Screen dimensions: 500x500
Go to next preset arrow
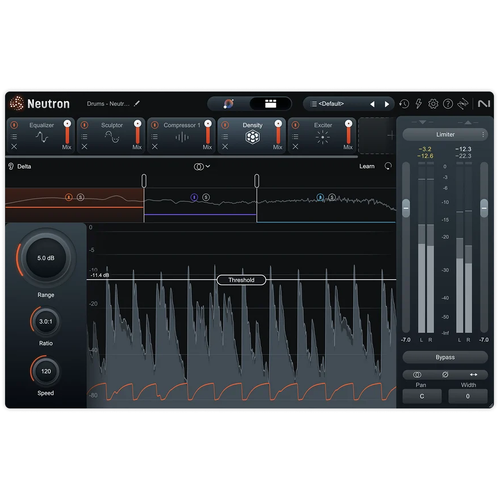[x=387, y=104]
